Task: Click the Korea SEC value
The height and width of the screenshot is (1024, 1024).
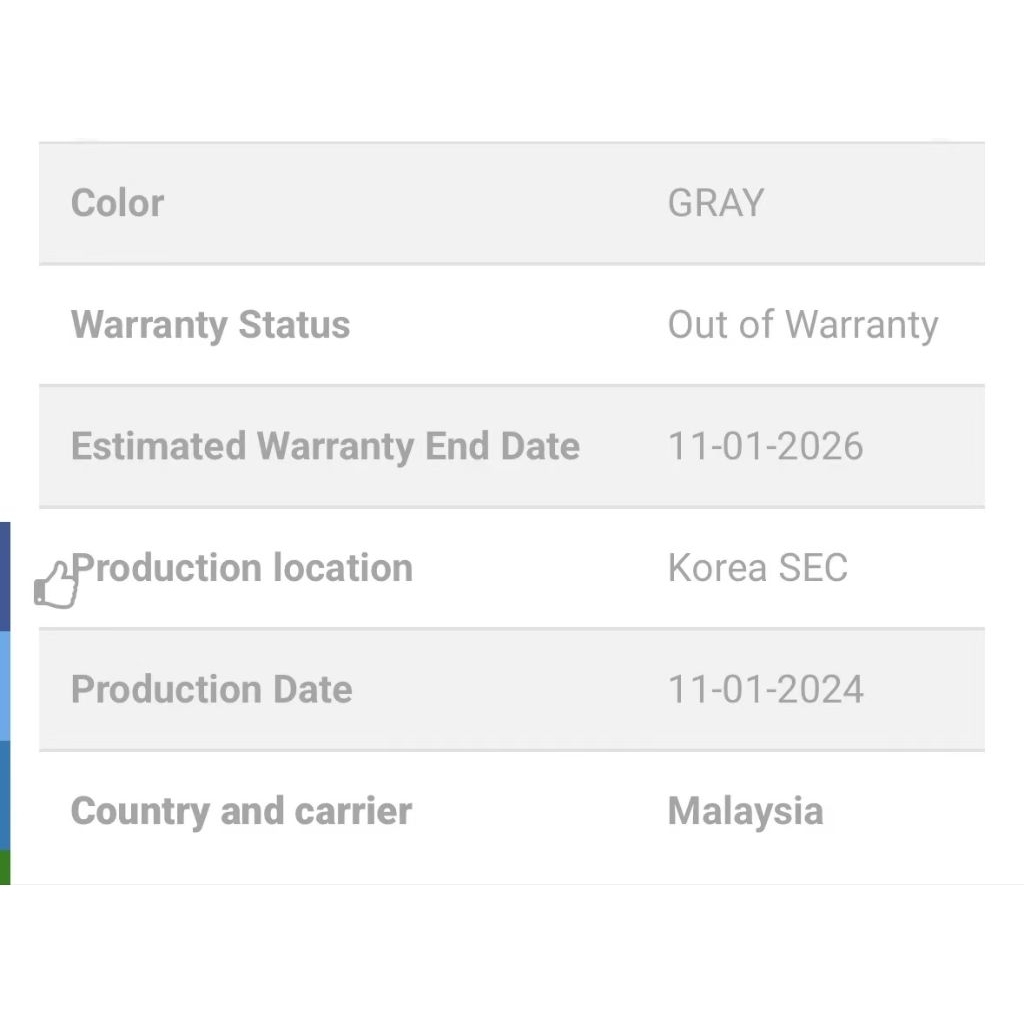Action: click(757, 568)
